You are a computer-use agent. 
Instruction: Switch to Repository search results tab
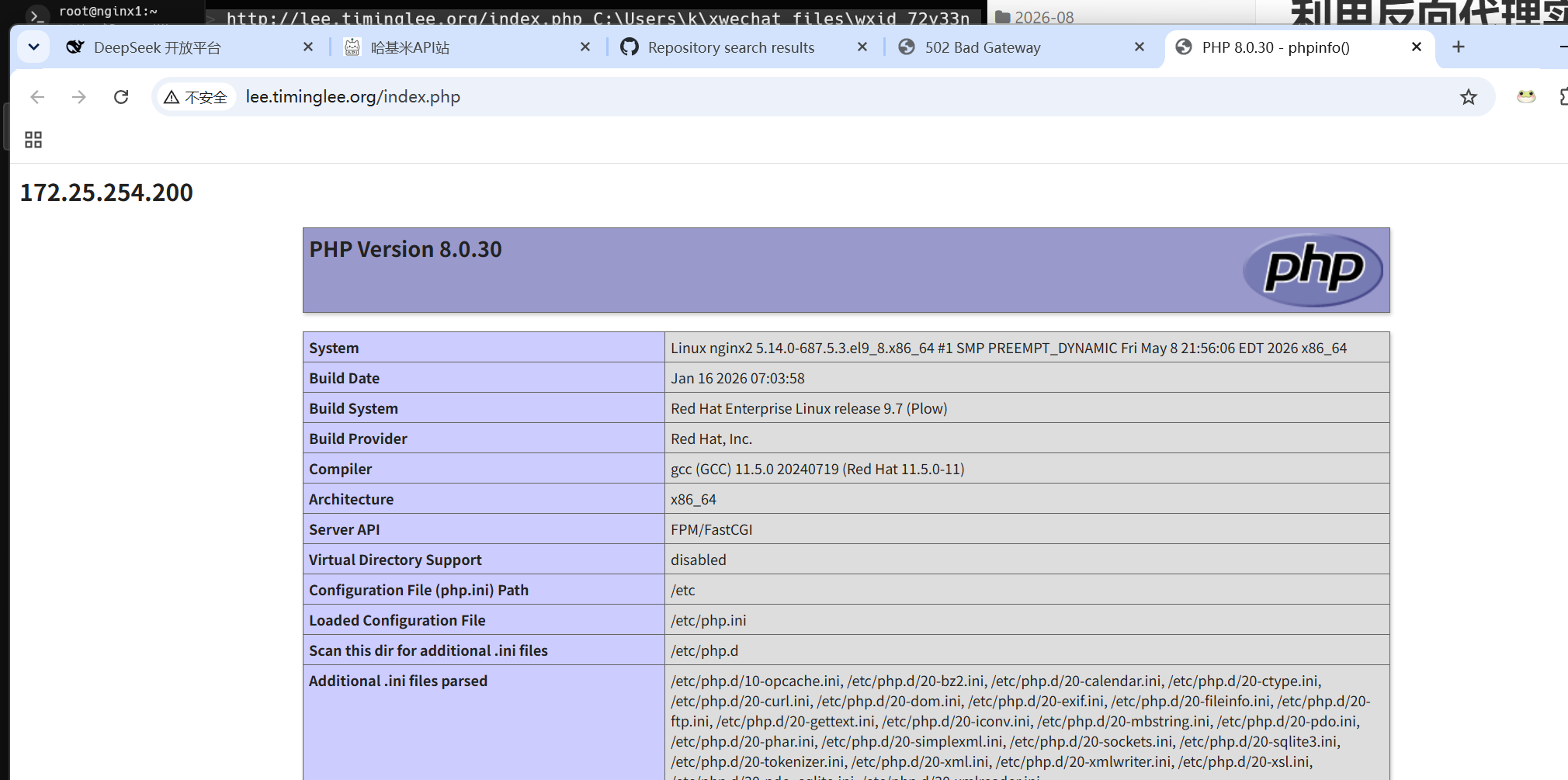[731, 47]
